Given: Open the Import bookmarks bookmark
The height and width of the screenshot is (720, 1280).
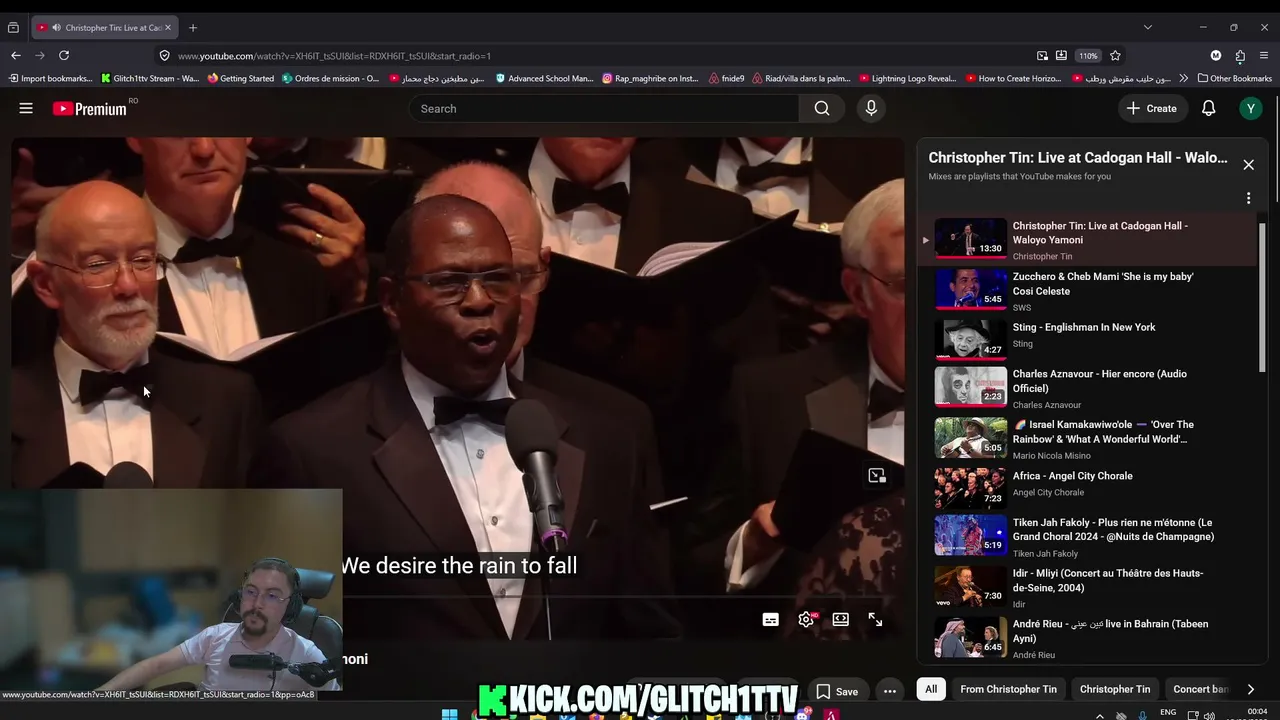Looking at the screenshot, I should [x=50, y=78].
